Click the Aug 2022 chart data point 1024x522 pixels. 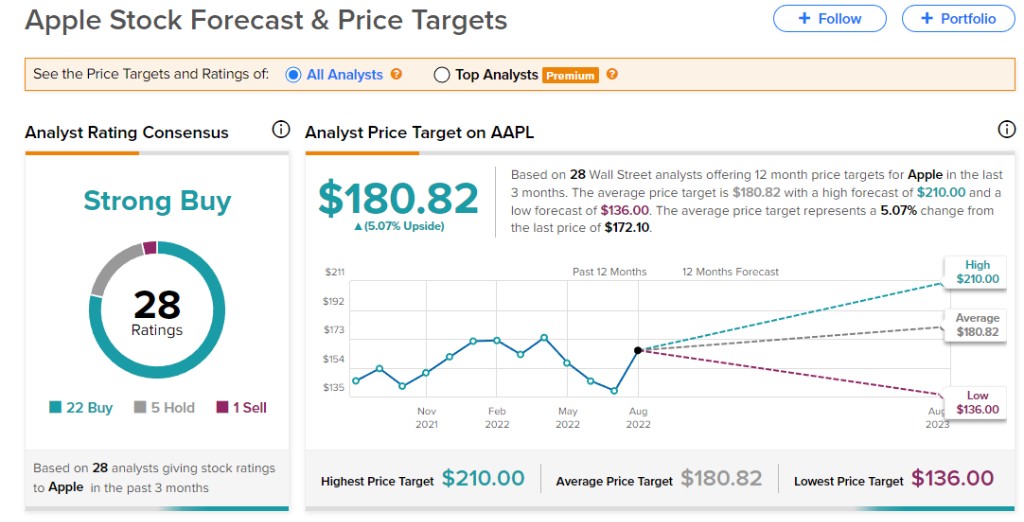tap(637, 350)
